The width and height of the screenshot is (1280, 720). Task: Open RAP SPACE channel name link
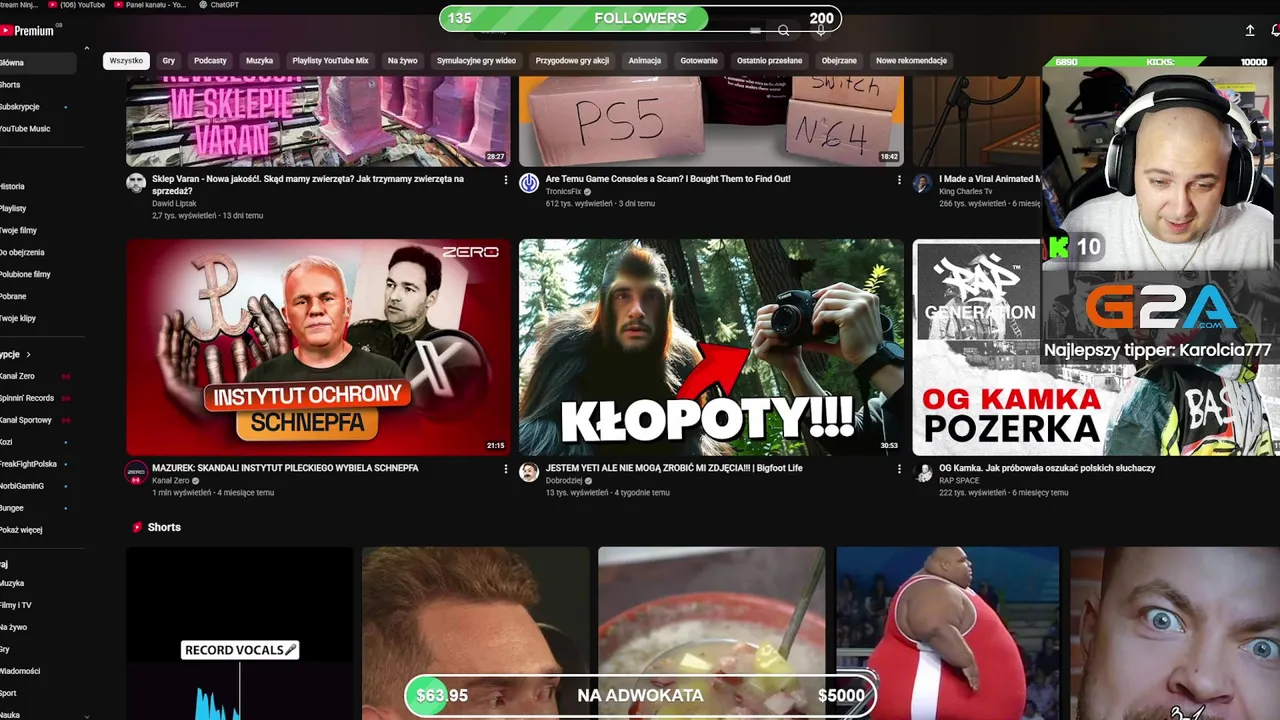[x=959, y=481]
